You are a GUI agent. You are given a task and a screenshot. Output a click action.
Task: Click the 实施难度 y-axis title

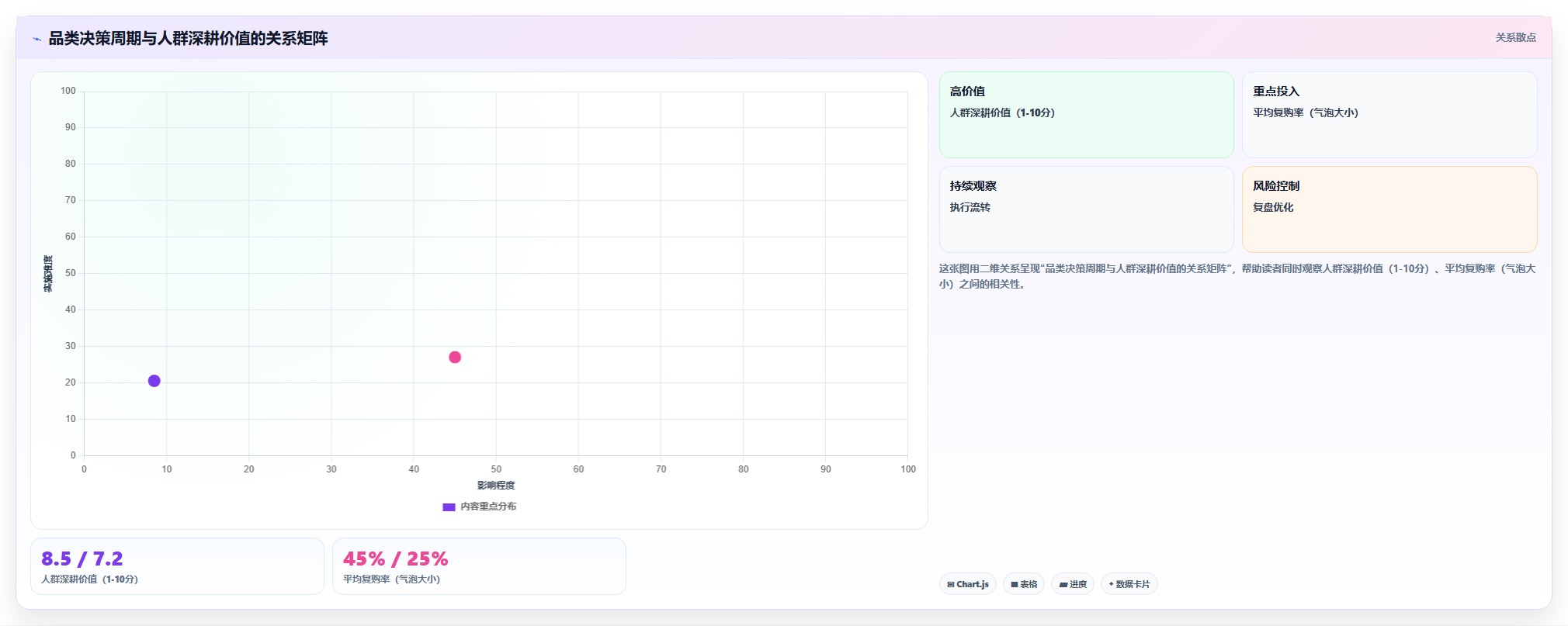48,274
